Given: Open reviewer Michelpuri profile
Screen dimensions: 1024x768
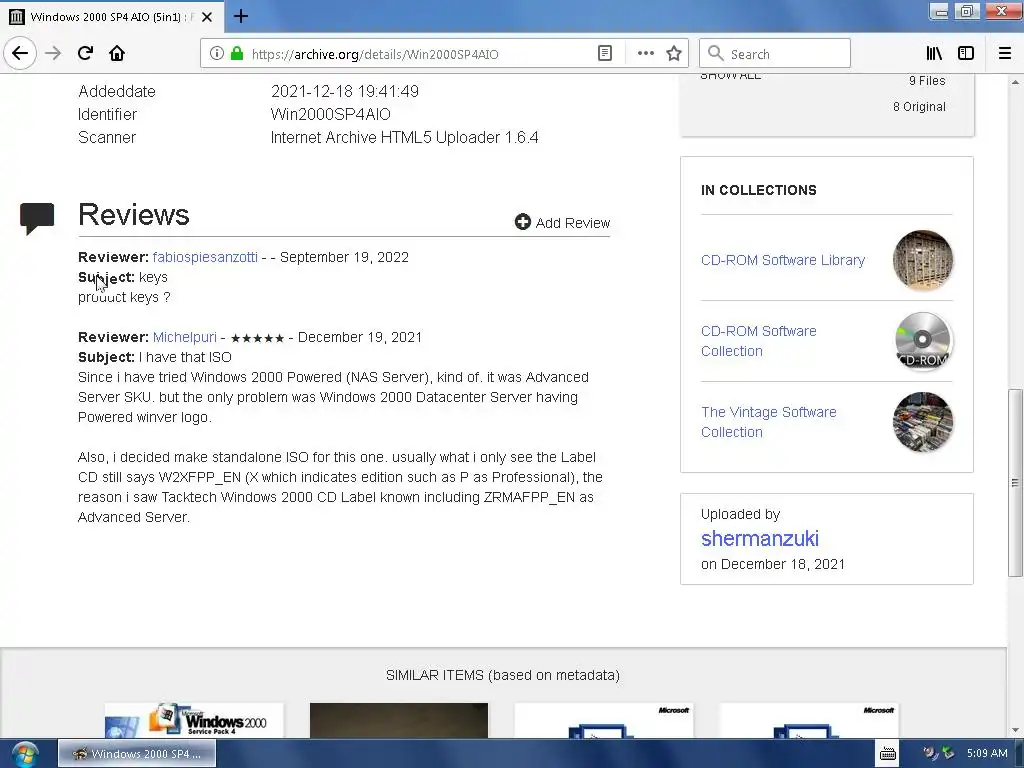Looking at the screenshot, I should [185, 337].
